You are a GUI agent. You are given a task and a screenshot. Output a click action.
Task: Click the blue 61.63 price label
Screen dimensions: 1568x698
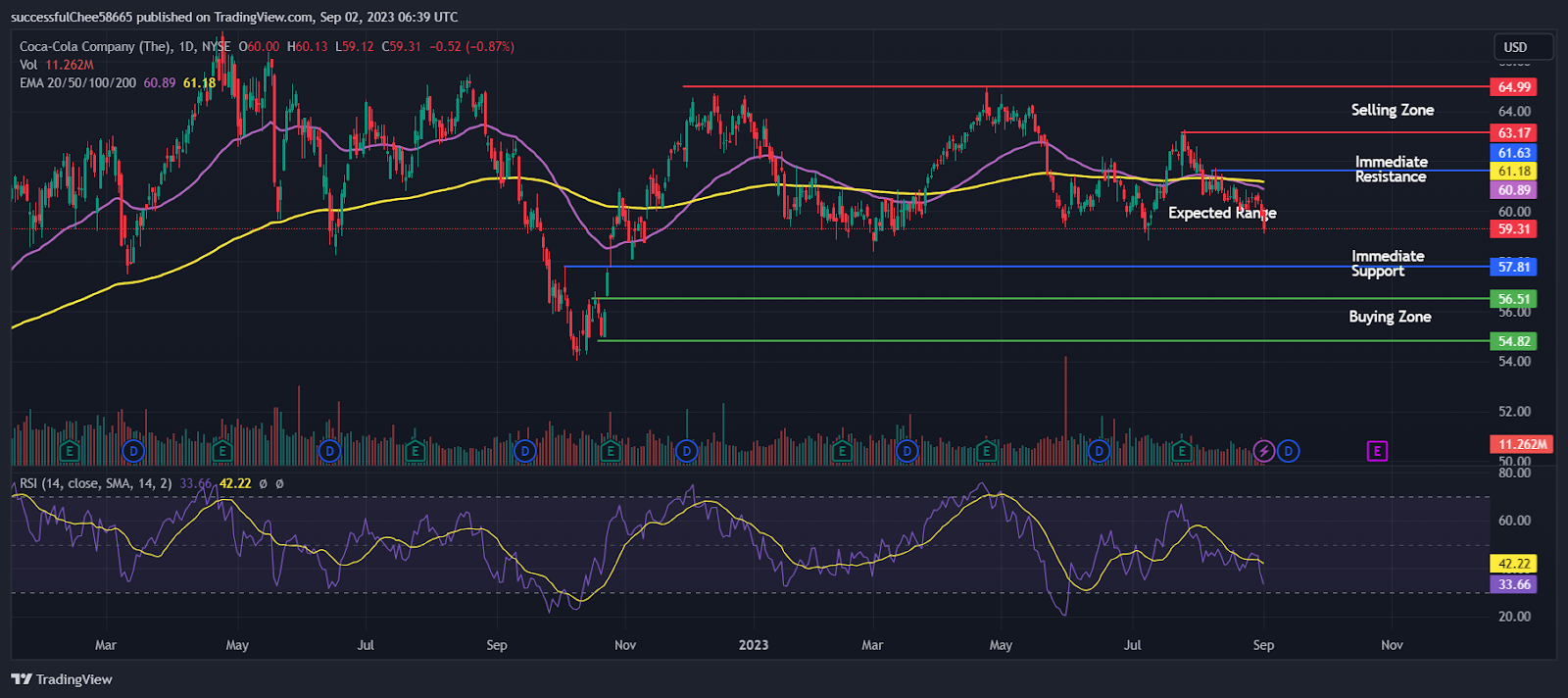(1513, 153)
